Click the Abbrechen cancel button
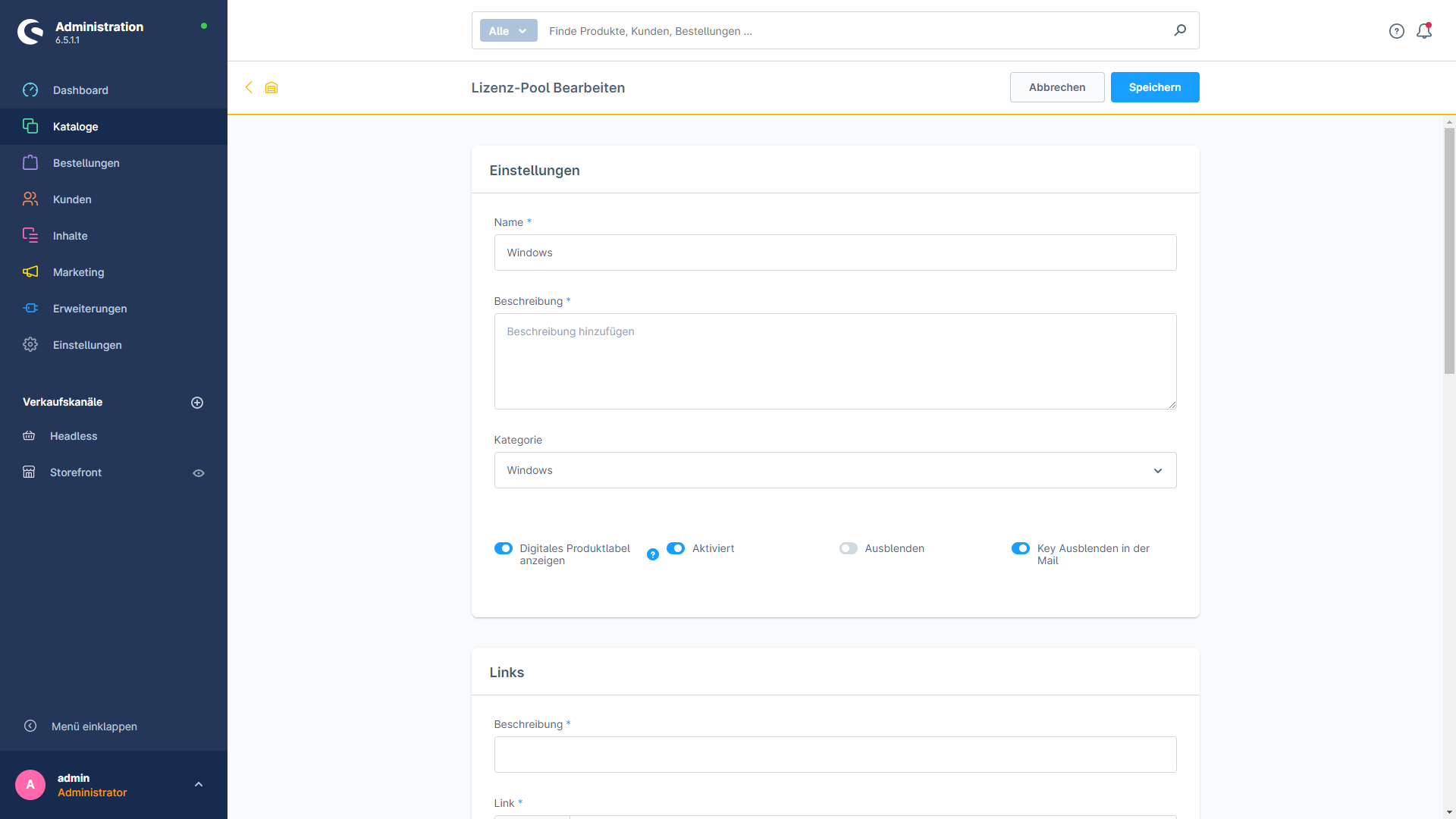The image size is (1456, 819). [1057, 87]
